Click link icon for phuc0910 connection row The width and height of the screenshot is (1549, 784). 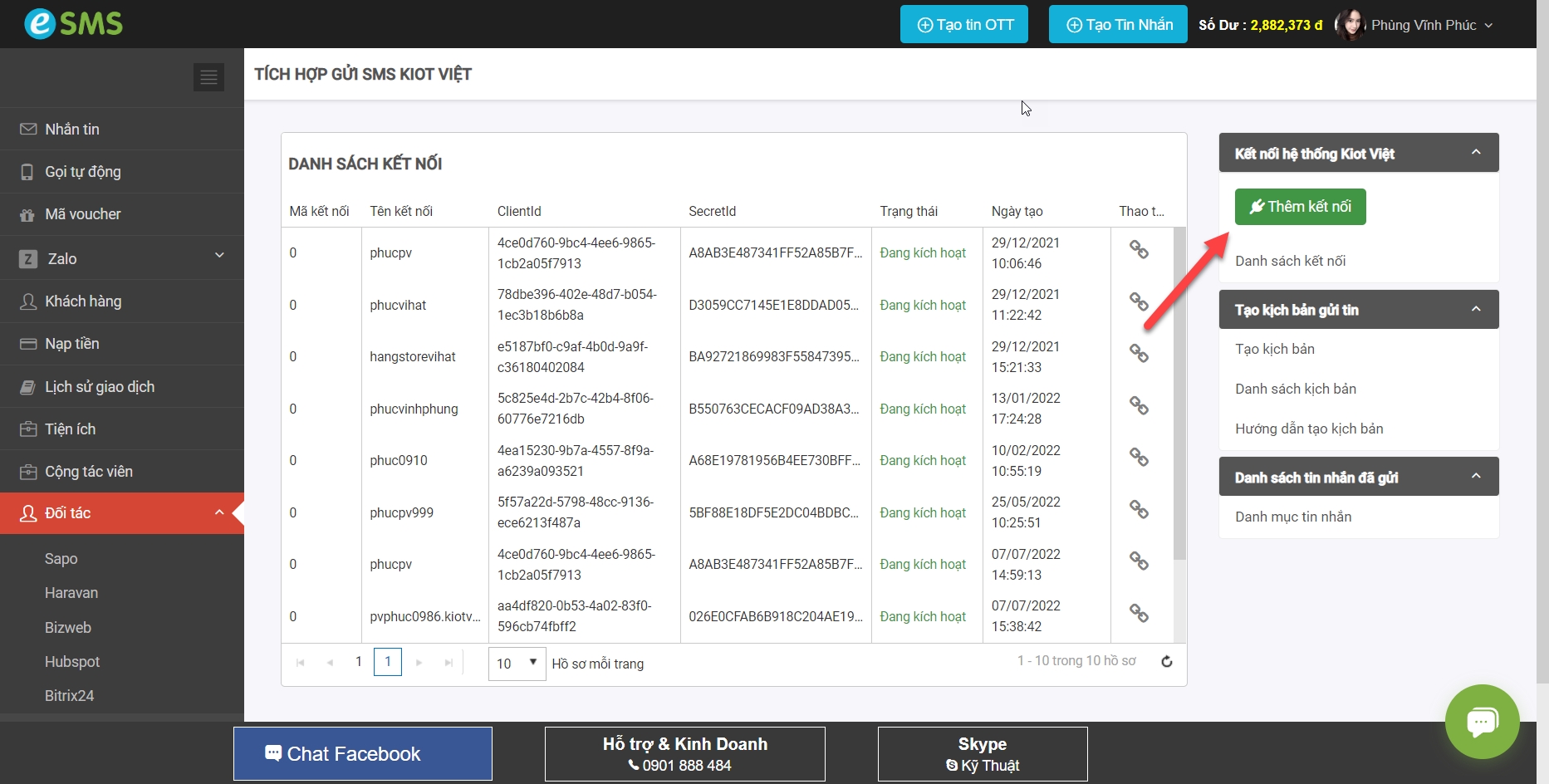click(1139, 458)
